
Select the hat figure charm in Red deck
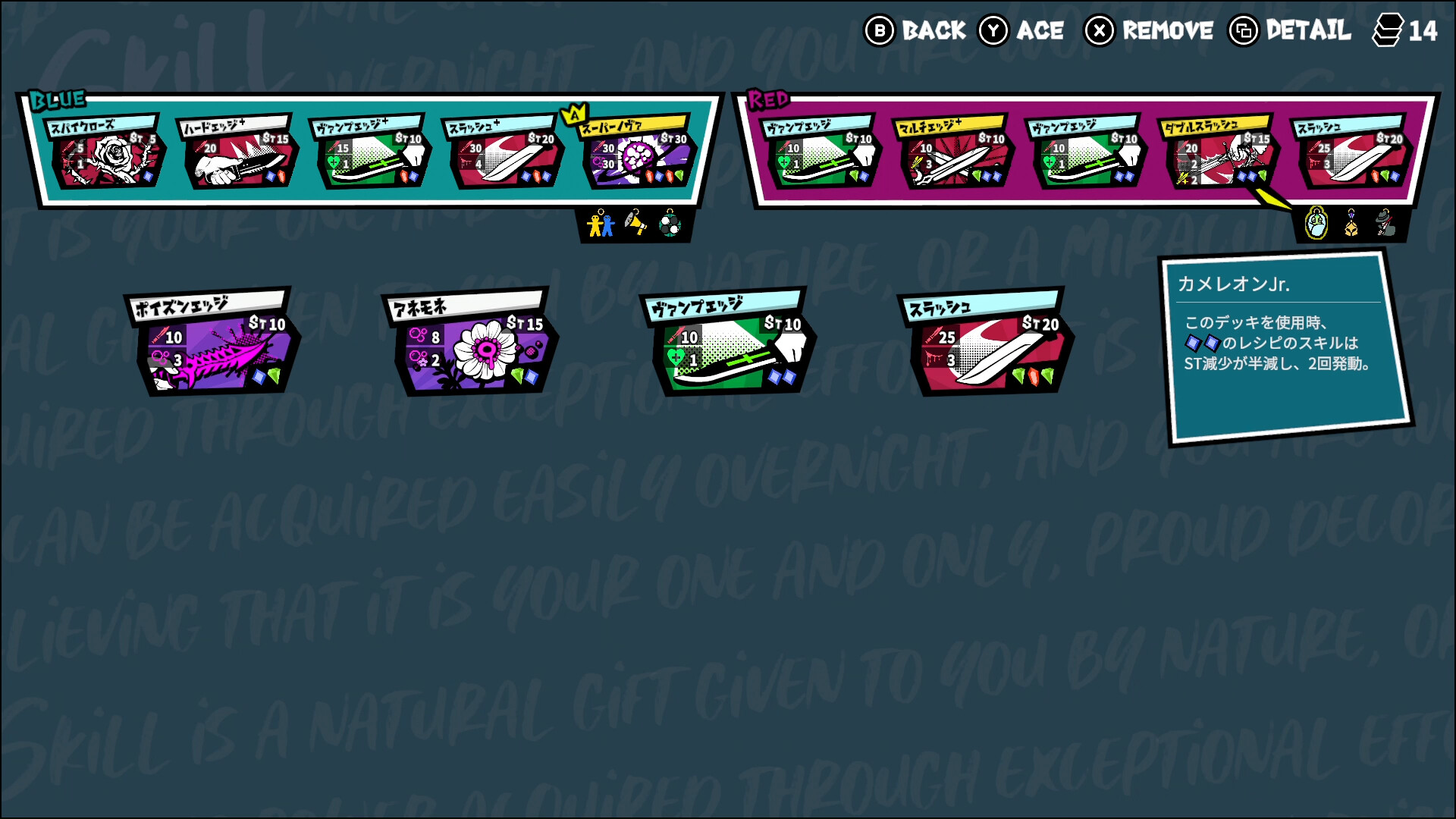(1385, 223)
